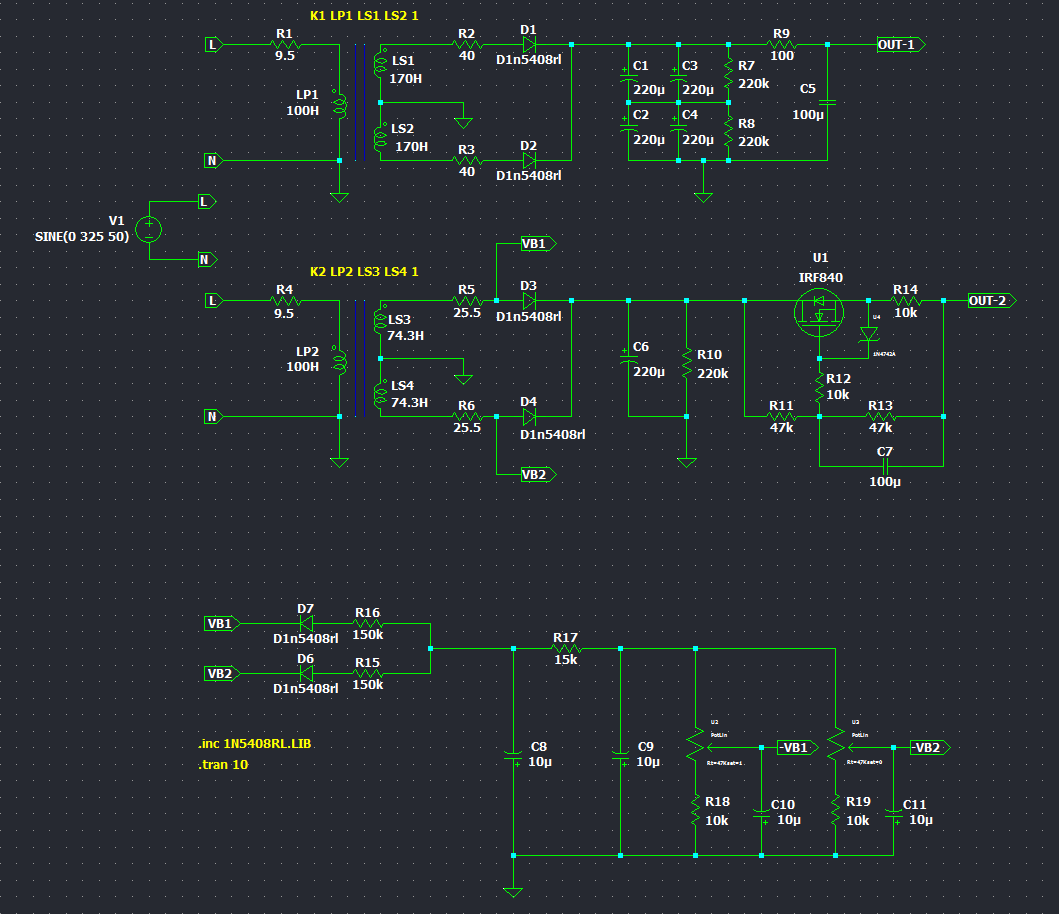This screenshot has height=914, width=1059.
Task: Click resistor R9 symbol
Action: pyautogui.click(x=780, y=45)
